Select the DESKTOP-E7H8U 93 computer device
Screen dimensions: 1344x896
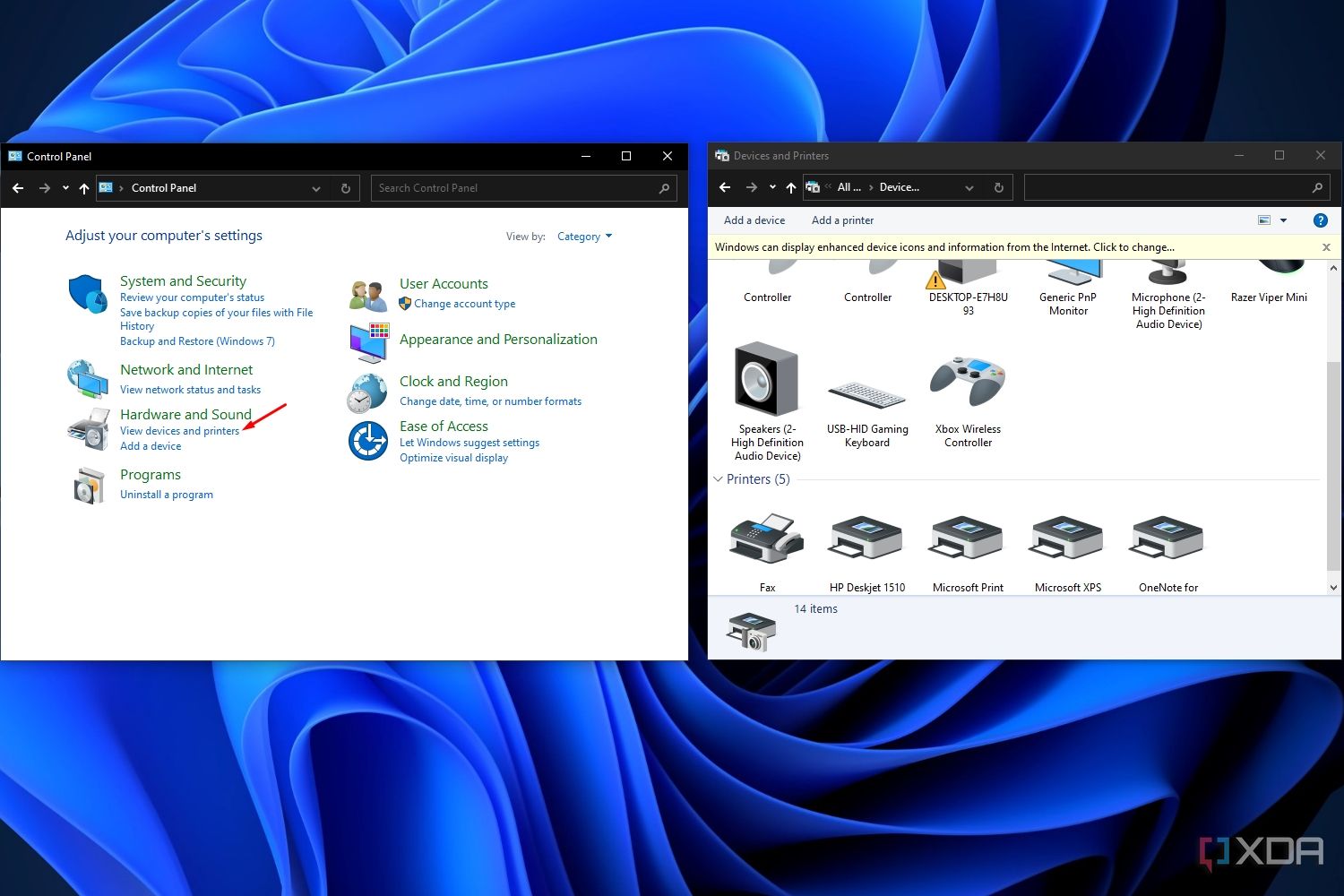coord(968,289)
